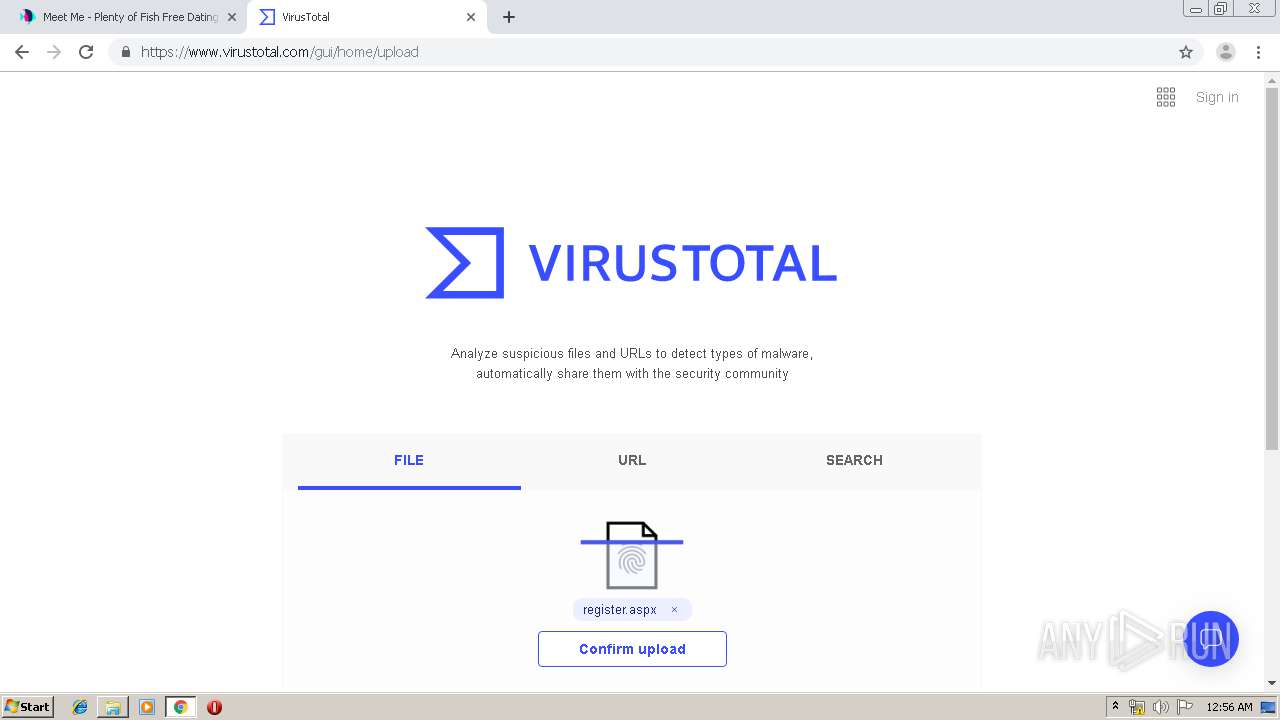Click the browser forward arrow
1280x720 pixels.
54,52
